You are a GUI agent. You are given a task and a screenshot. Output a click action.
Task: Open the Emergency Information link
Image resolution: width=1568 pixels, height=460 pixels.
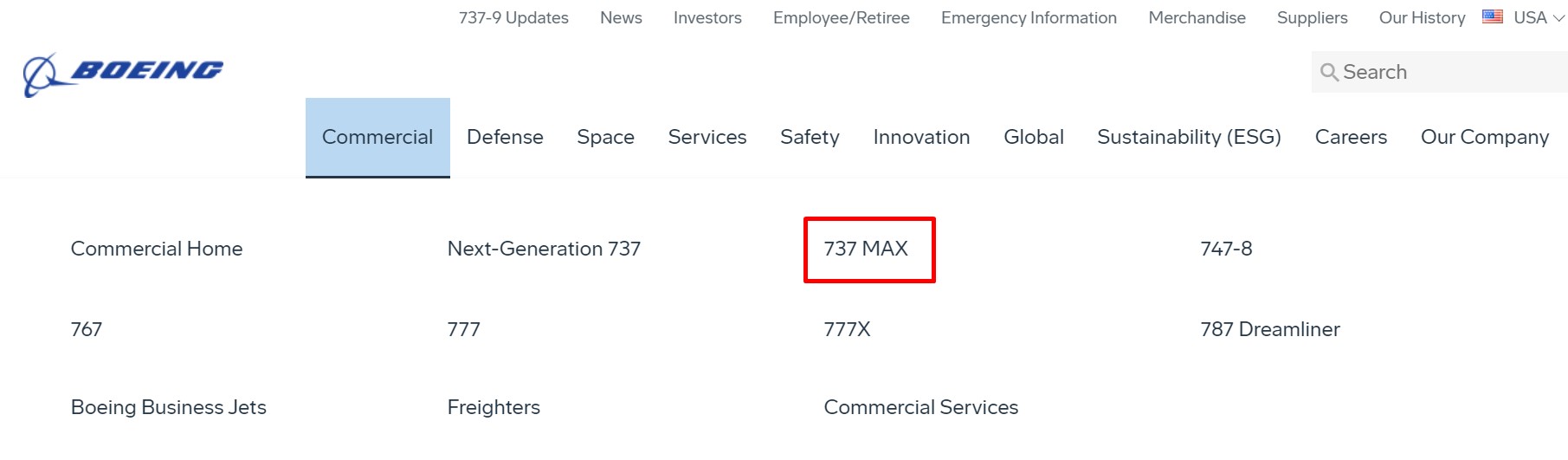[1029, 17]
